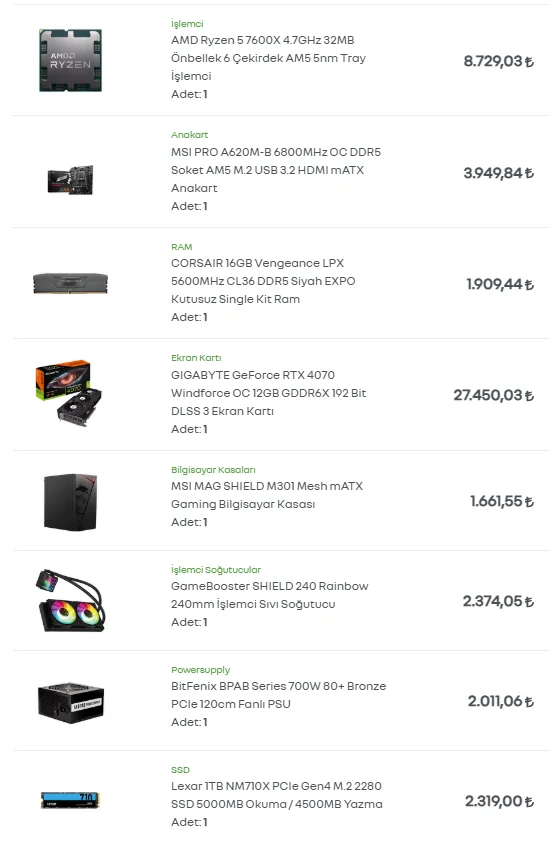The height and width of the screenshot is (856, 549).
Task: Open the Lexar 1TB NM710X product title
Action: point(277,795)
